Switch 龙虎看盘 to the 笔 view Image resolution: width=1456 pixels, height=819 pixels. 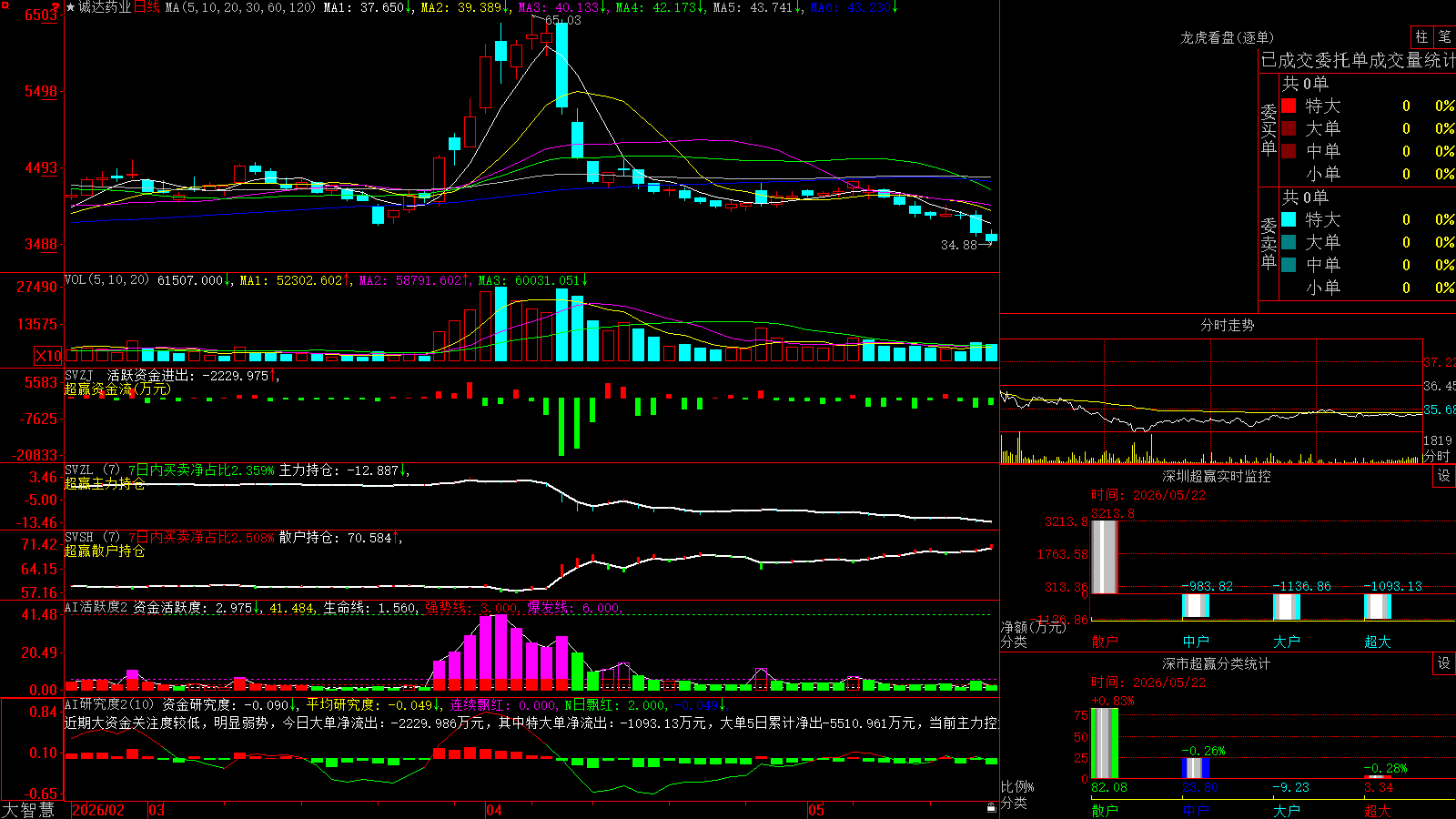pos(1445,36)
